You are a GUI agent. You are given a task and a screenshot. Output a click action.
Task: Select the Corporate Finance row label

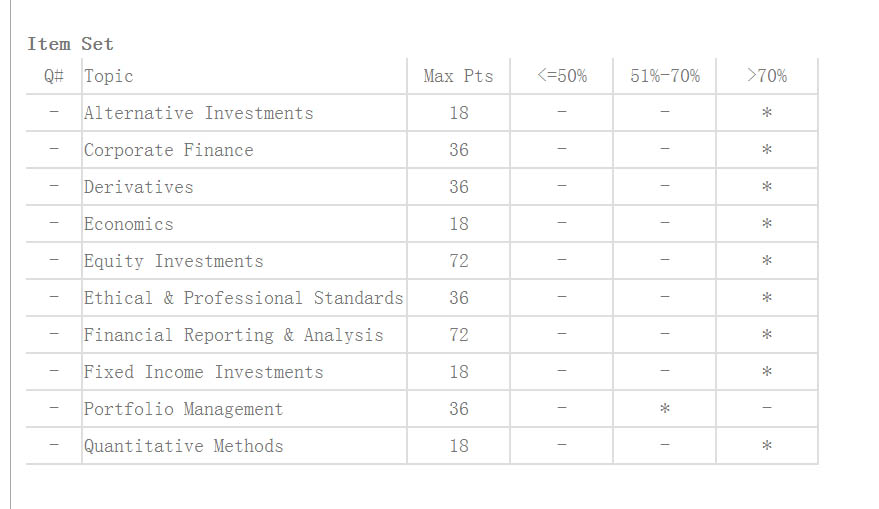pyautogui.click(x=168, y=150)
